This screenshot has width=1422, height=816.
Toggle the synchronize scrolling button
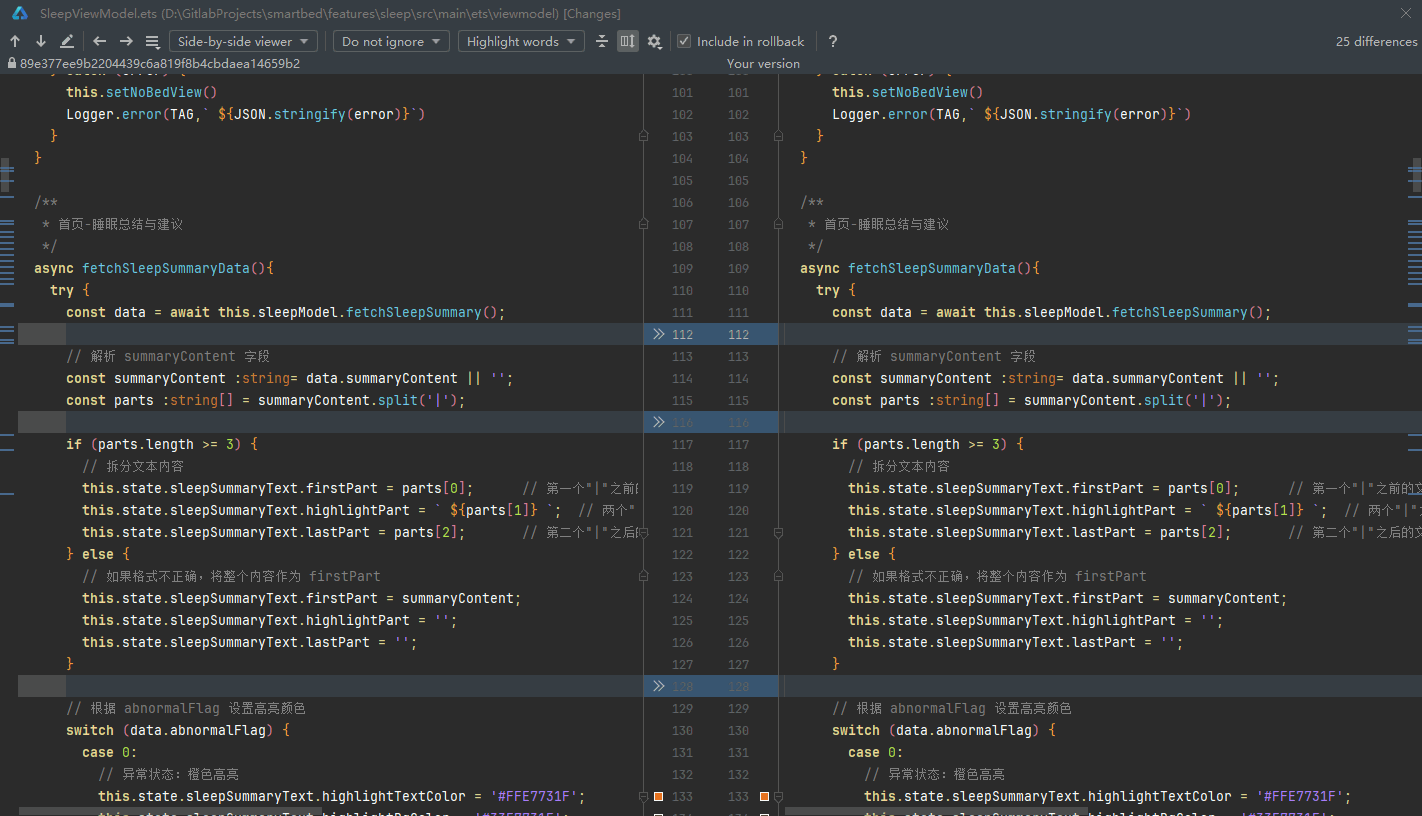(627, 41)
